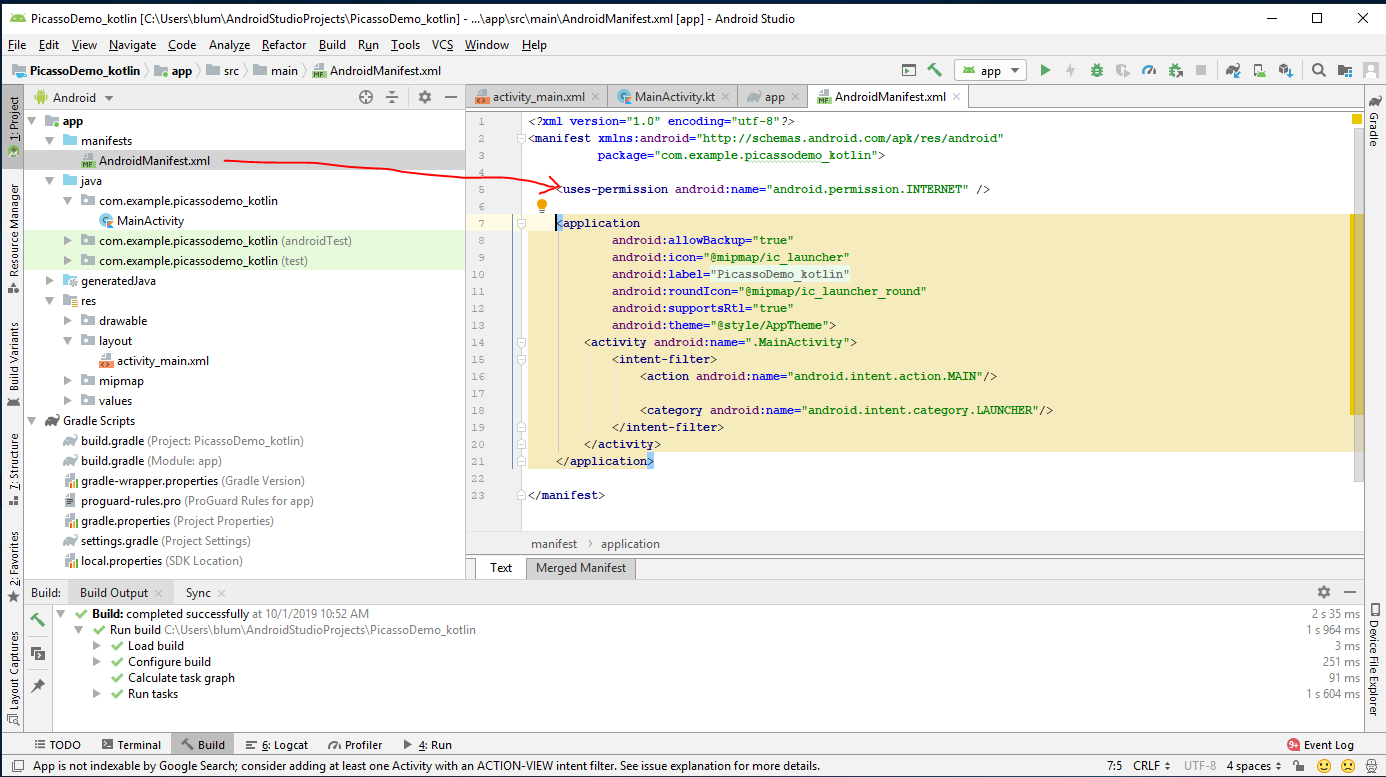This screenshot has height=777, width=1386.
Task: Click the yellow quick-fix lightbulb icon
Action: pos(542,206)
